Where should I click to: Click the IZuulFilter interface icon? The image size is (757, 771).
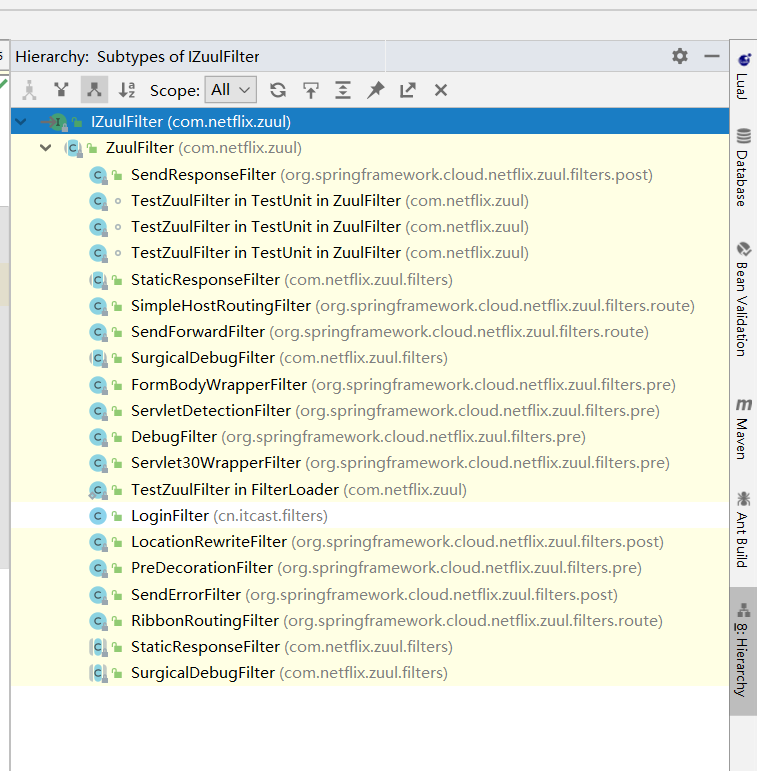click(58, 121)
